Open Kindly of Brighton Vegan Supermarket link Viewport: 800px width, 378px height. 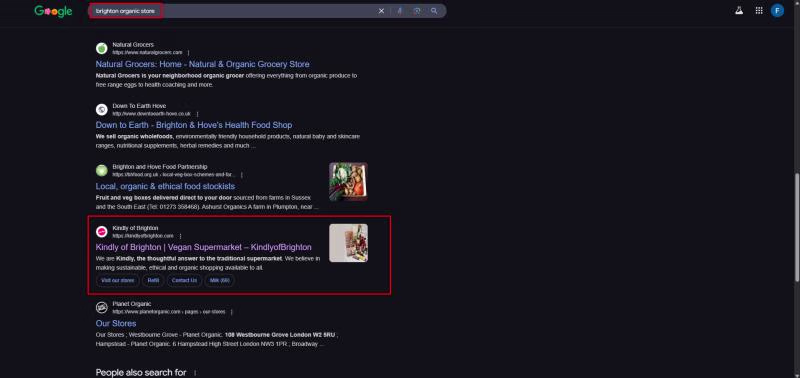coord(204,247)
